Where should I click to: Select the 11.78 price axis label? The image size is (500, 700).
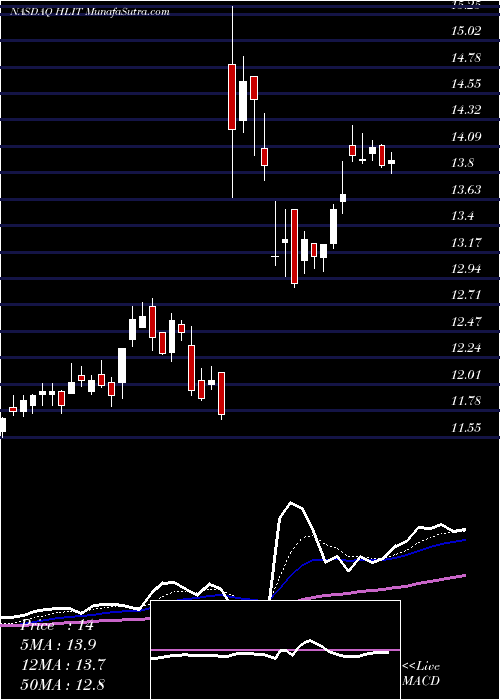[467, 401]
